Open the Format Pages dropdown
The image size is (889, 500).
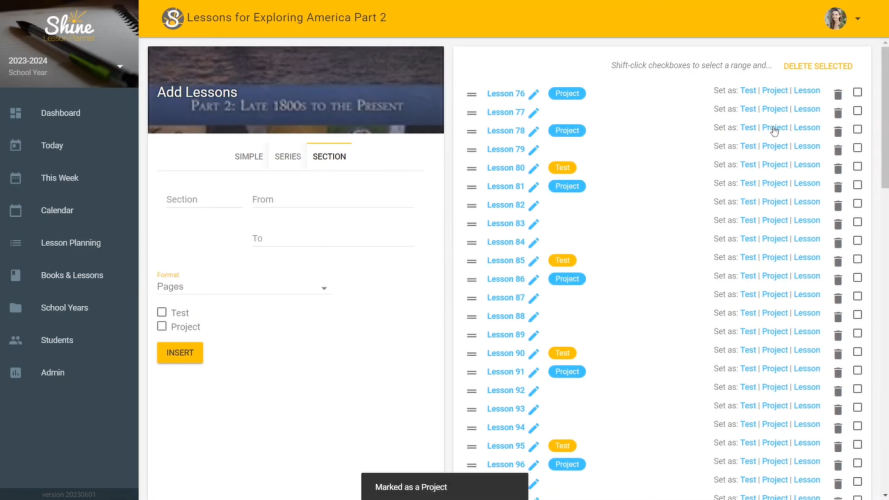[x=242, y=287]
